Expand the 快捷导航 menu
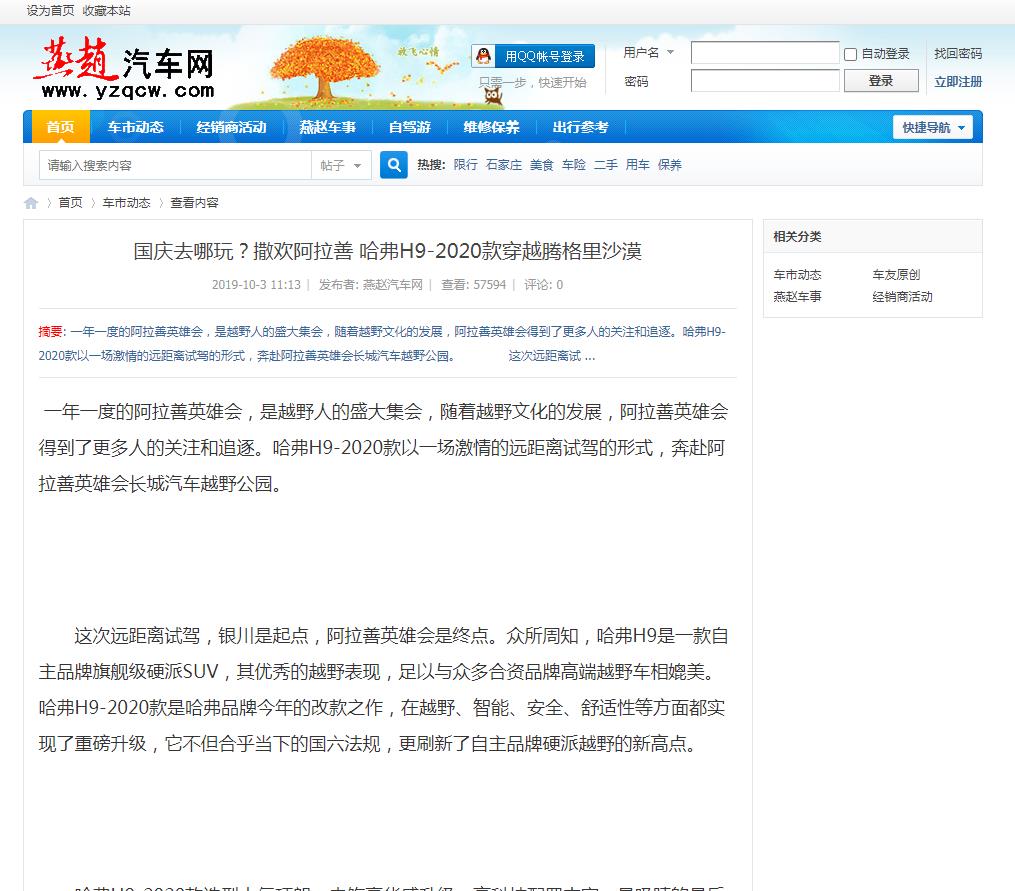1015x891 pixels. coord(933,128)
